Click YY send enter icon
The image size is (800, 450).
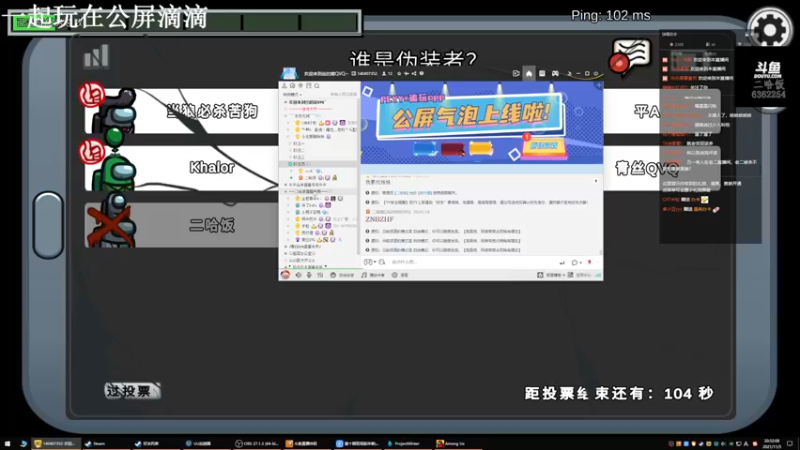tap(562, 263)
